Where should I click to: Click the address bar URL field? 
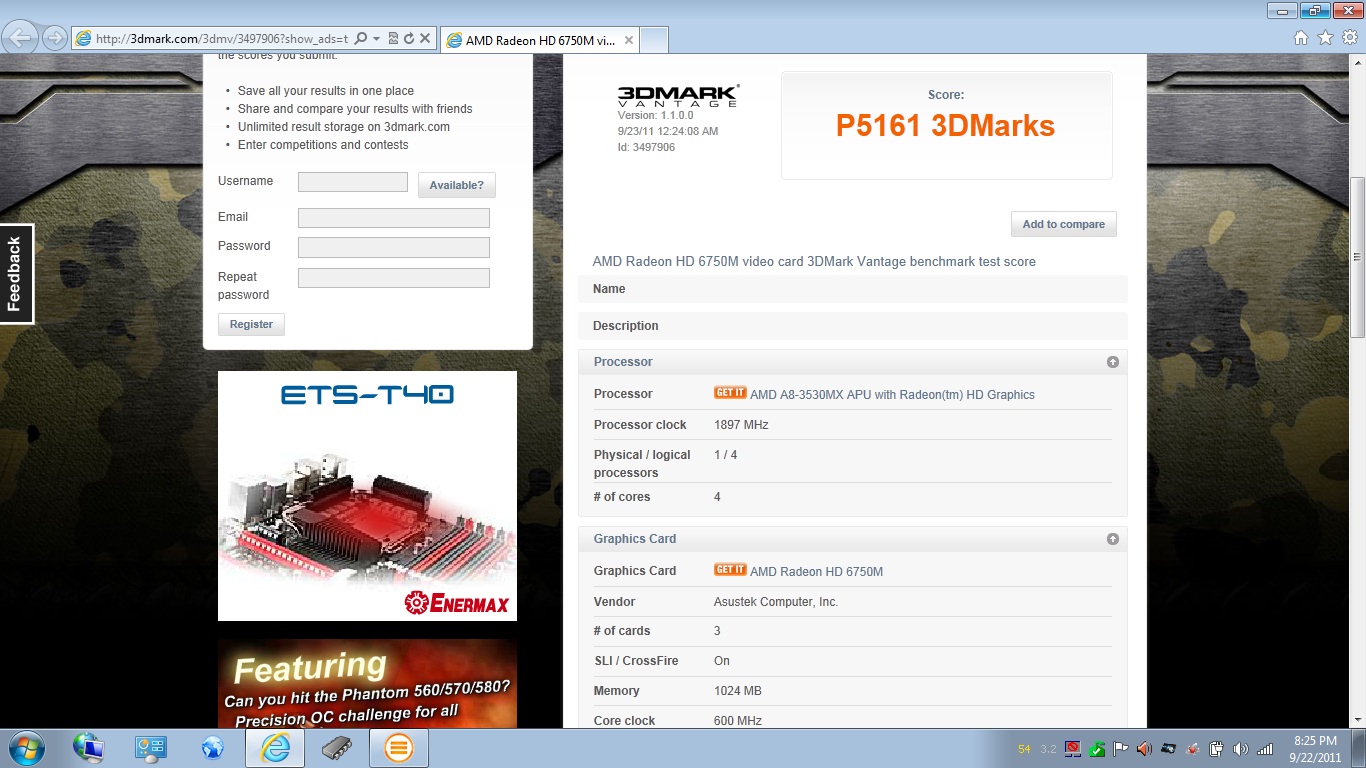pyautogui.click(x=222, y=38)
